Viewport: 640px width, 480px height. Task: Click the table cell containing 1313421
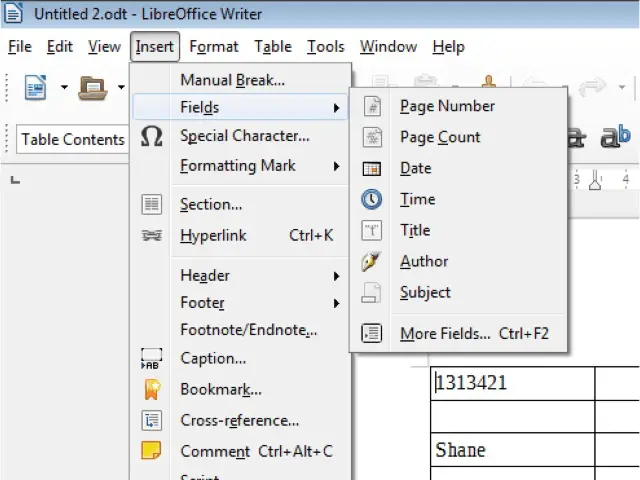click(x=513, y=383)
